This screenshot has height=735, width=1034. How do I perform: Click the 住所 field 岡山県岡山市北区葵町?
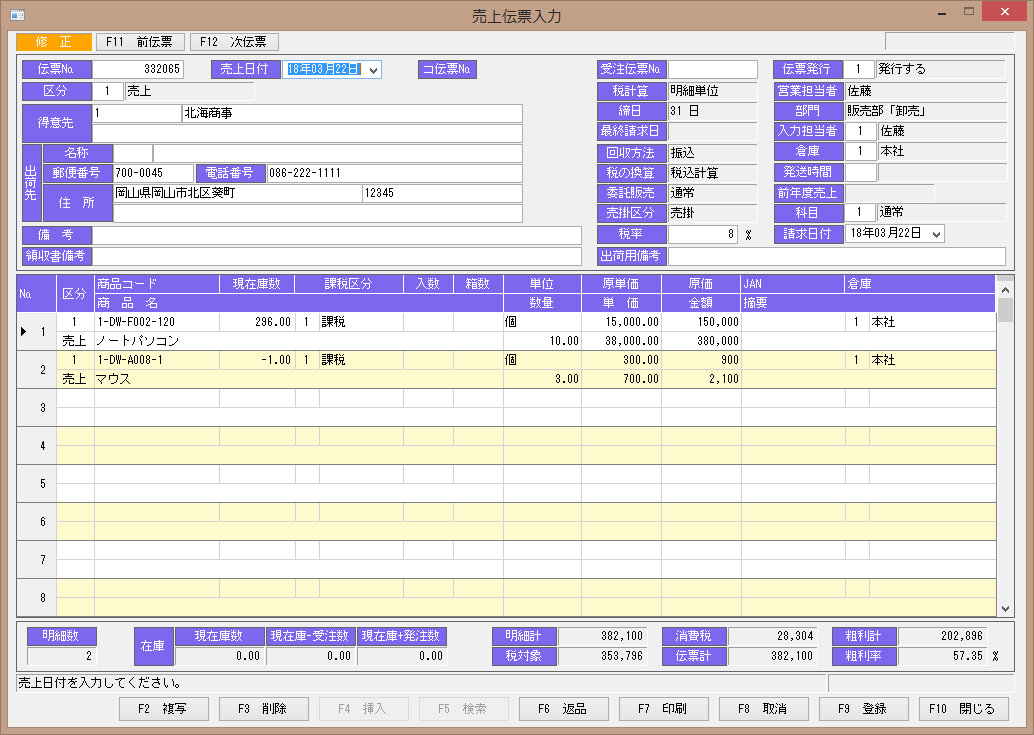click(238, 193)
